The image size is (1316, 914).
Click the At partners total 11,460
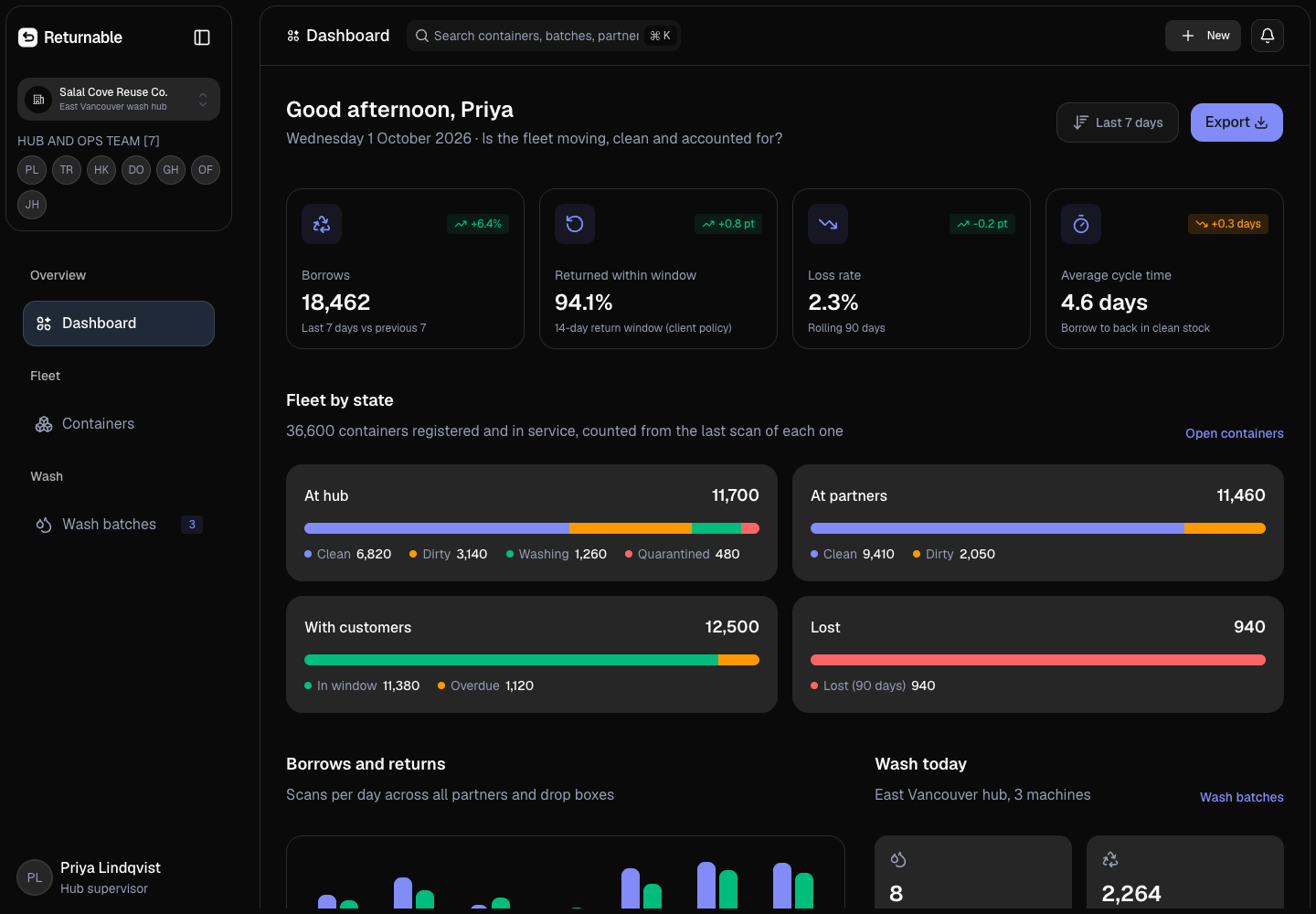1241,495
